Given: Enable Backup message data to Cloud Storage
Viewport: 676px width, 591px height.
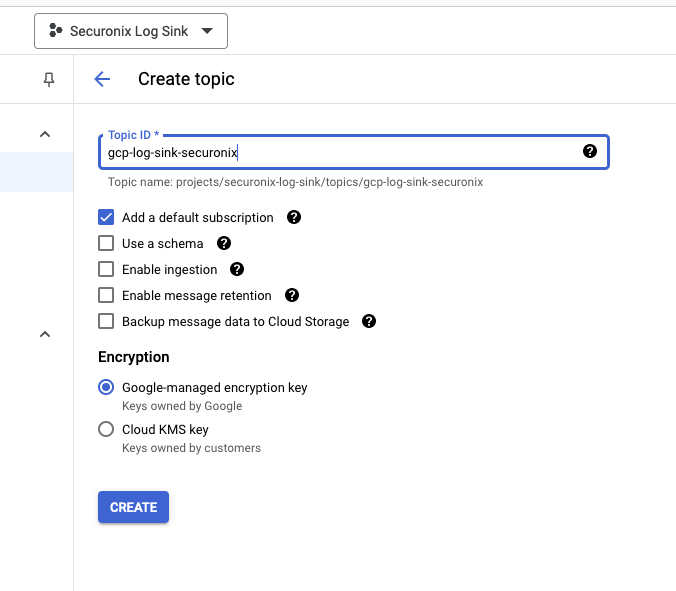Looking at the screenshot, I should click(106, 321).
